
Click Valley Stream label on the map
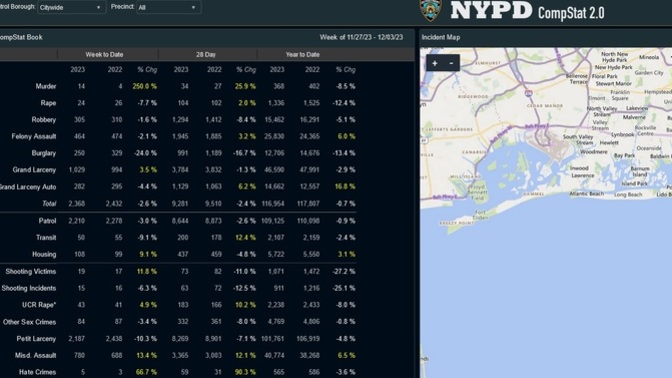[x=600, y=125]
